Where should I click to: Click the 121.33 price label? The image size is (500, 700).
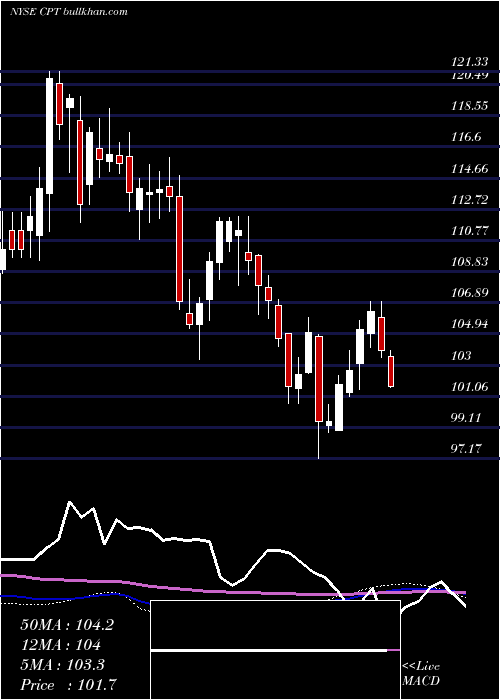pos(469,64)
